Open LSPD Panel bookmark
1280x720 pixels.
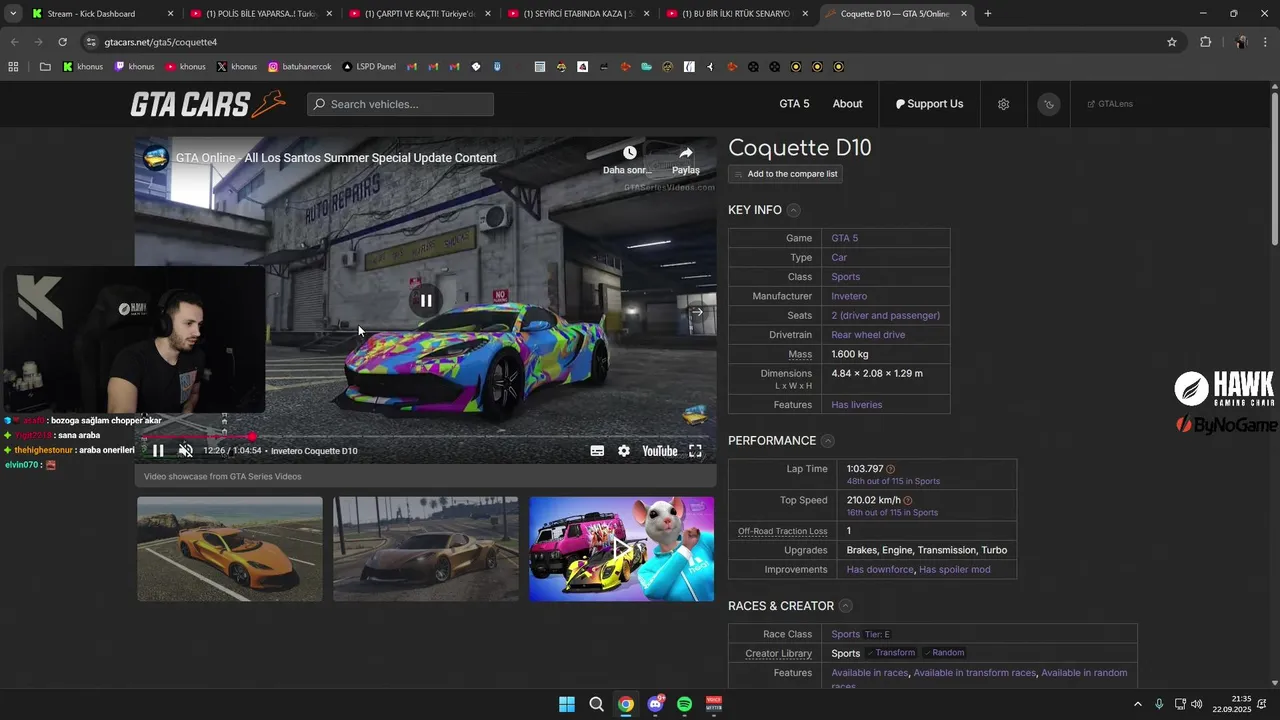pos(369,67)
